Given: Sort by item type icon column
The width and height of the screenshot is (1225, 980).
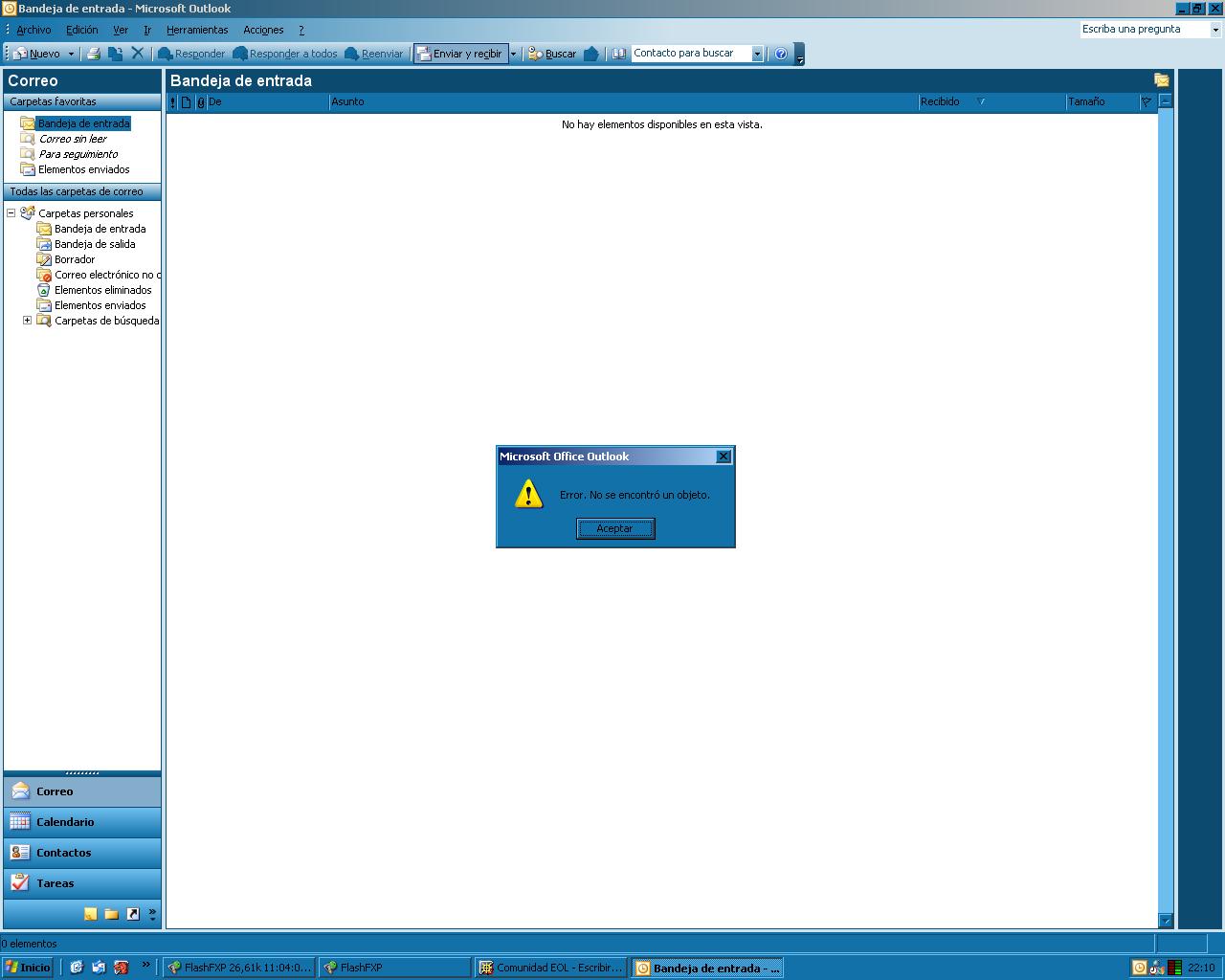Looking at the screenshot, I should [x=187, y=101].
